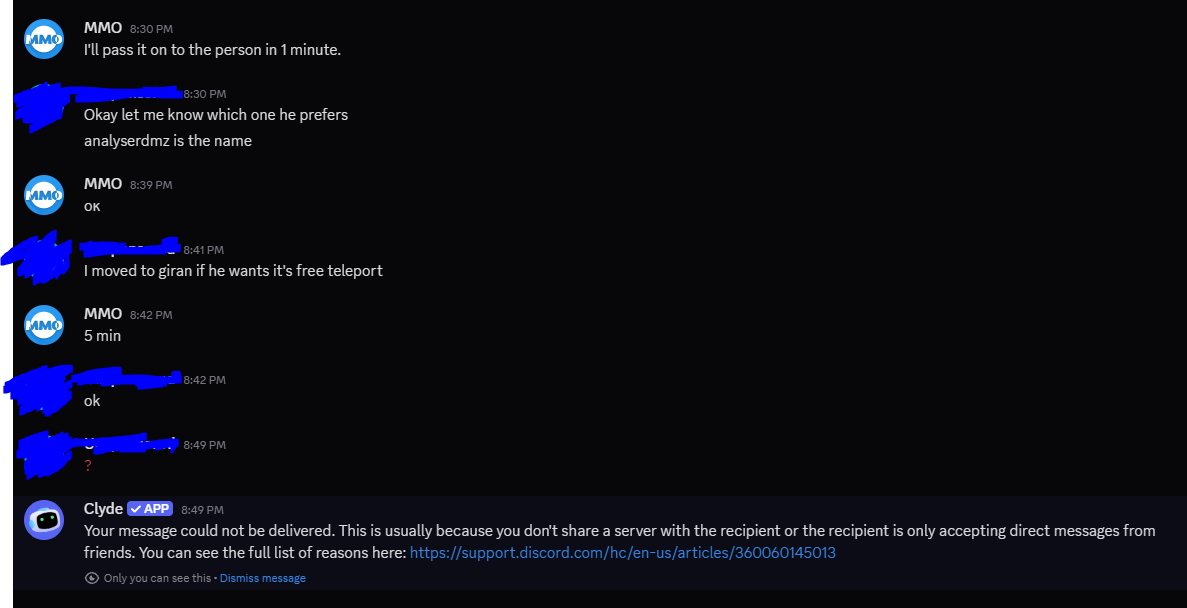This screenshot has width=1187, height=608.
Task: Click MMO username at 8:30 PM
Action: click(x=103, y=28)
